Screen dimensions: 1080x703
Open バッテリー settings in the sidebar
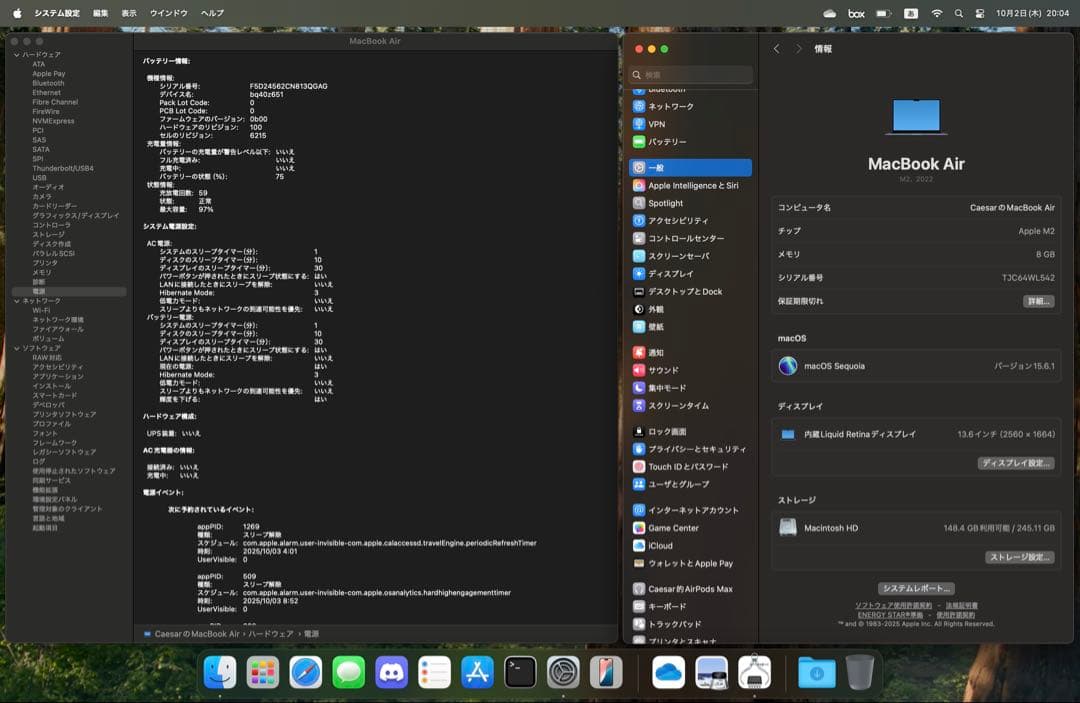point(665,142)
